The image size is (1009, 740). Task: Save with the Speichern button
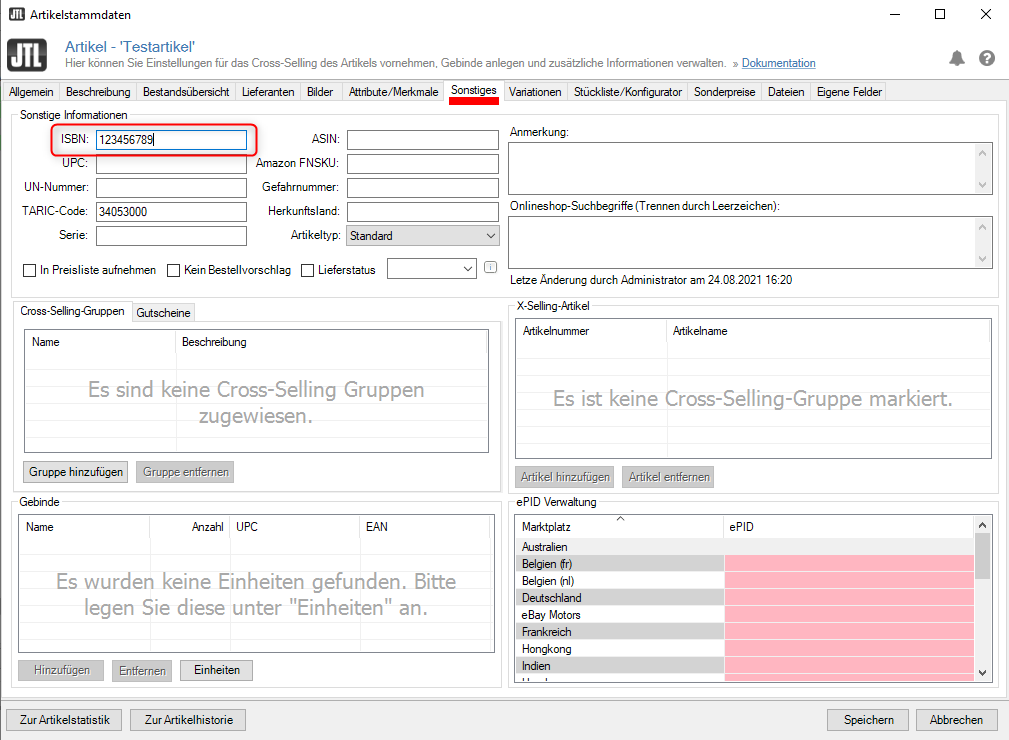click(868, 720)
